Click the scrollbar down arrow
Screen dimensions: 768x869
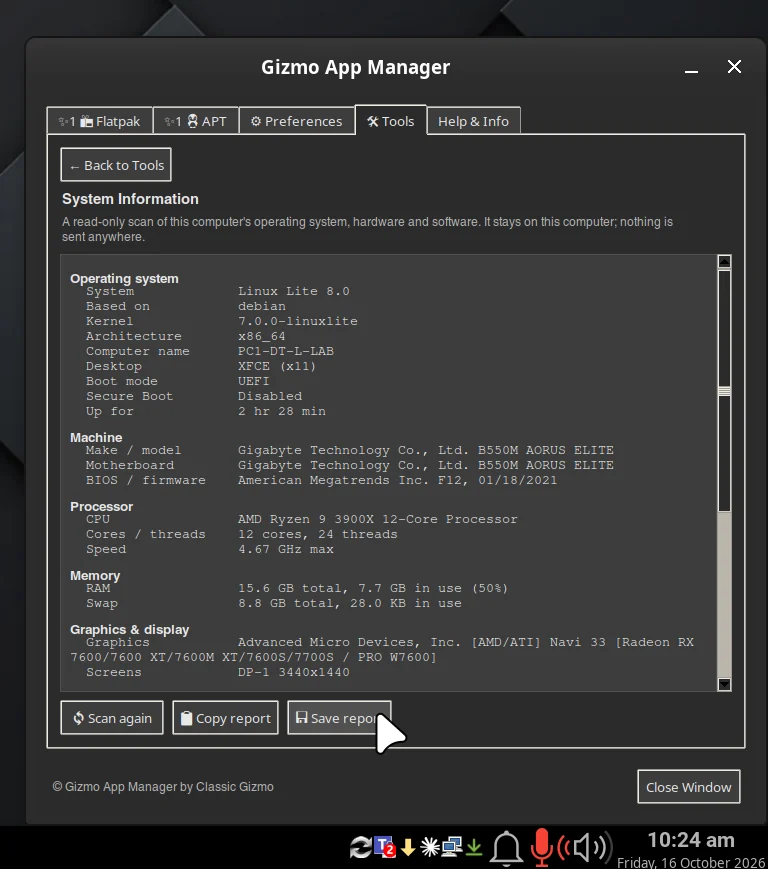pyautogui.click(x=724, y=684)
